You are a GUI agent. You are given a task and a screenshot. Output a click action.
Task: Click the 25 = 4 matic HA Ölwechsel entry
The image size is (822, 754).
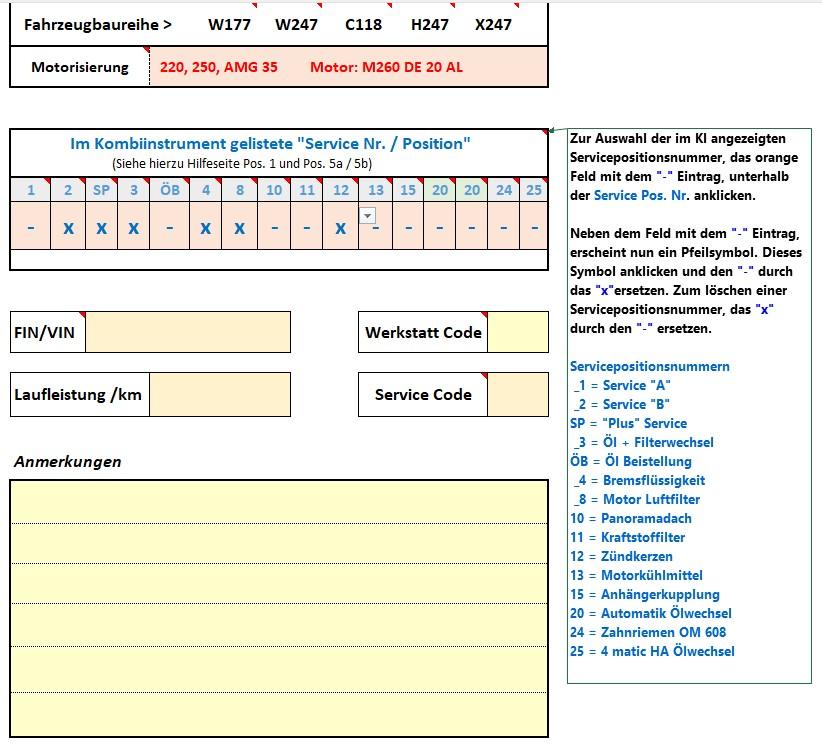(652, 651)
